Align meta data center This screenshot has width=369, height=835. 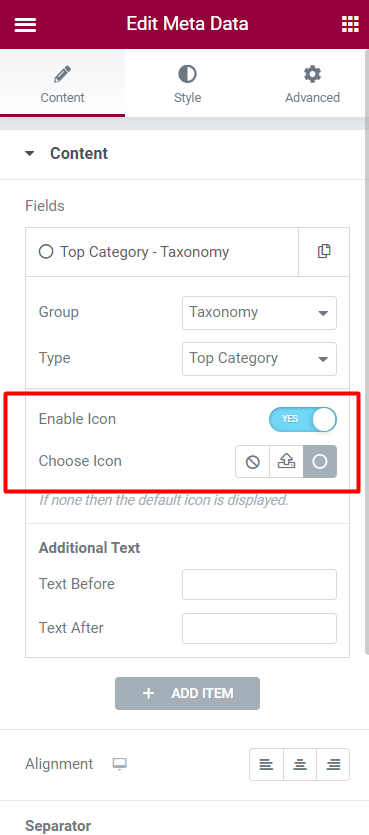click(300, 765)
